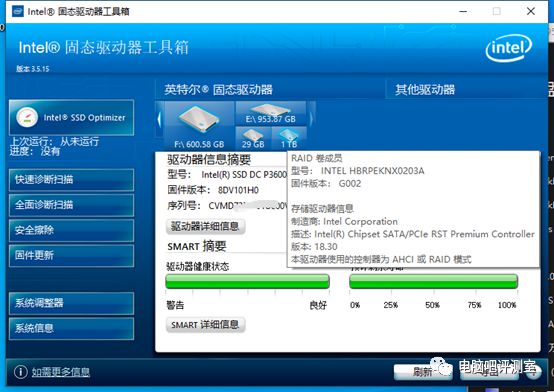This screenshot has width=554, height=392.
Task: Click the estimated life remaining bar
Action: [434, 281]
